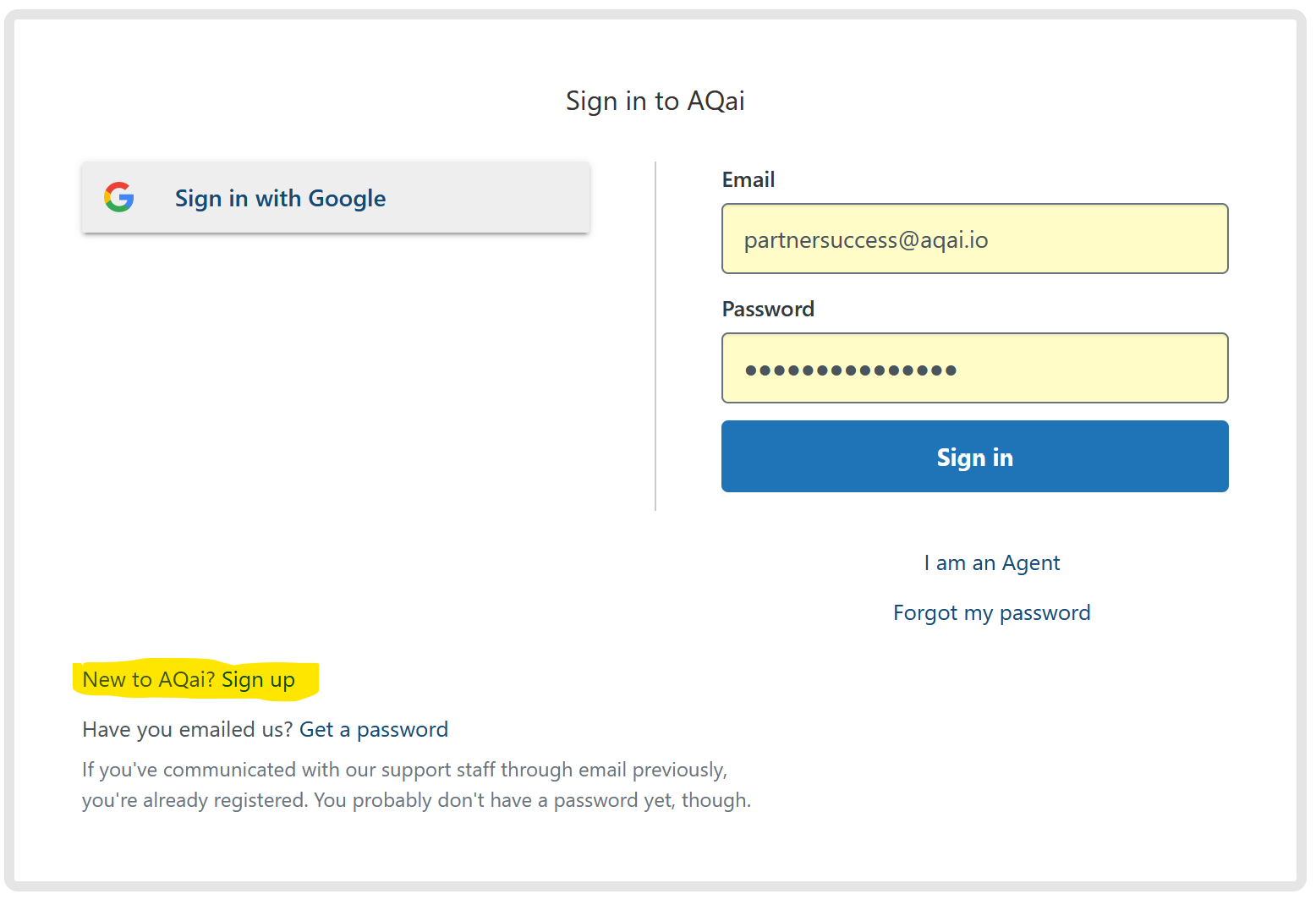Click the Have you emailed us? text
The image size is (1316, 905).
(x=188, y=730)
